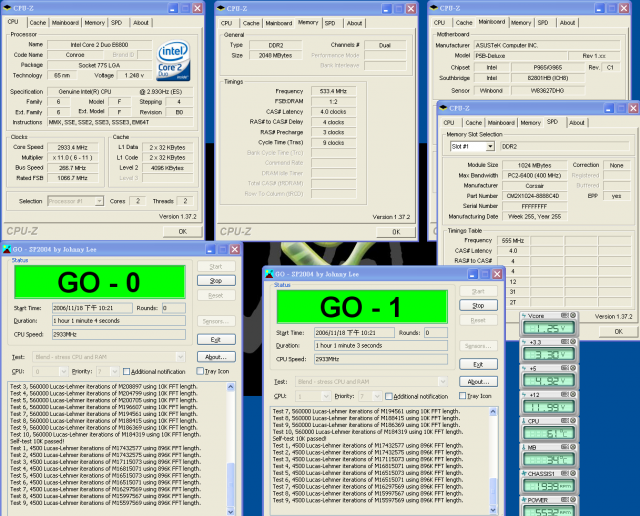Viewport: 640px width, 516px height.
Task: Open the Priority dropdown in GO - 1 window
Action: coord(377,396)
